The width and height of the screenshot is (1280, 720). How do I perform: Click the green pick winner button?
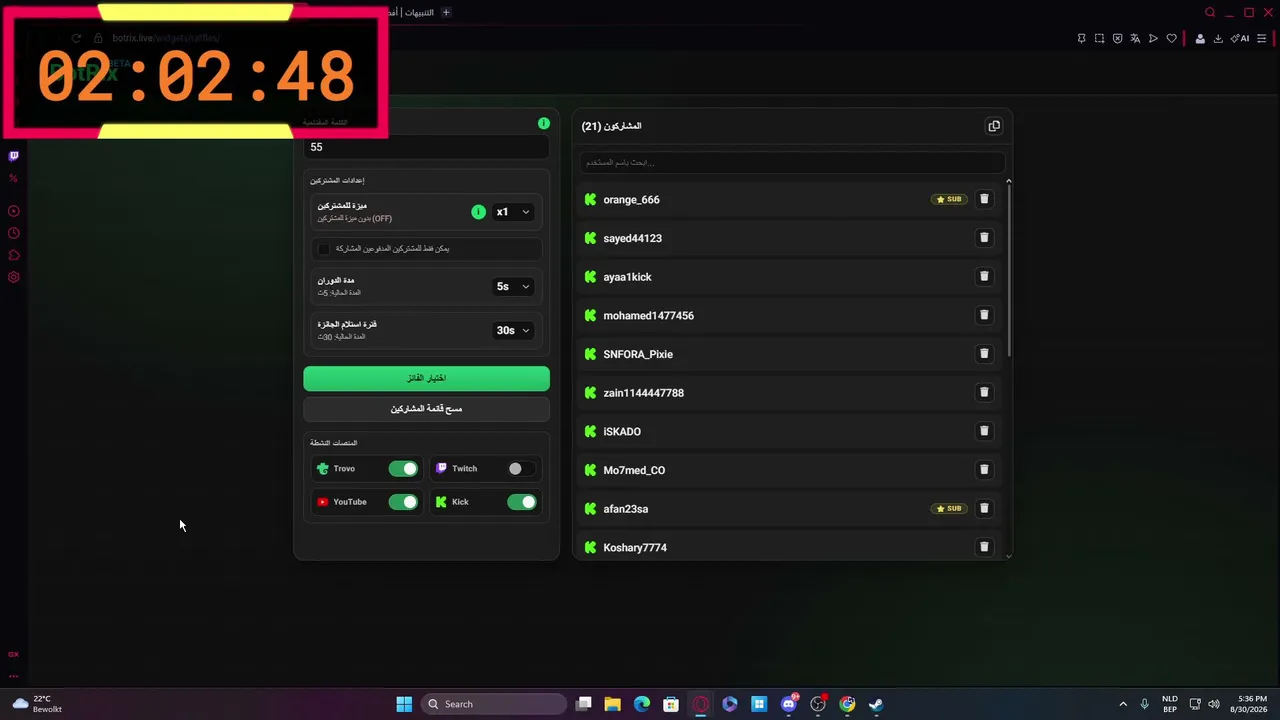426,378
